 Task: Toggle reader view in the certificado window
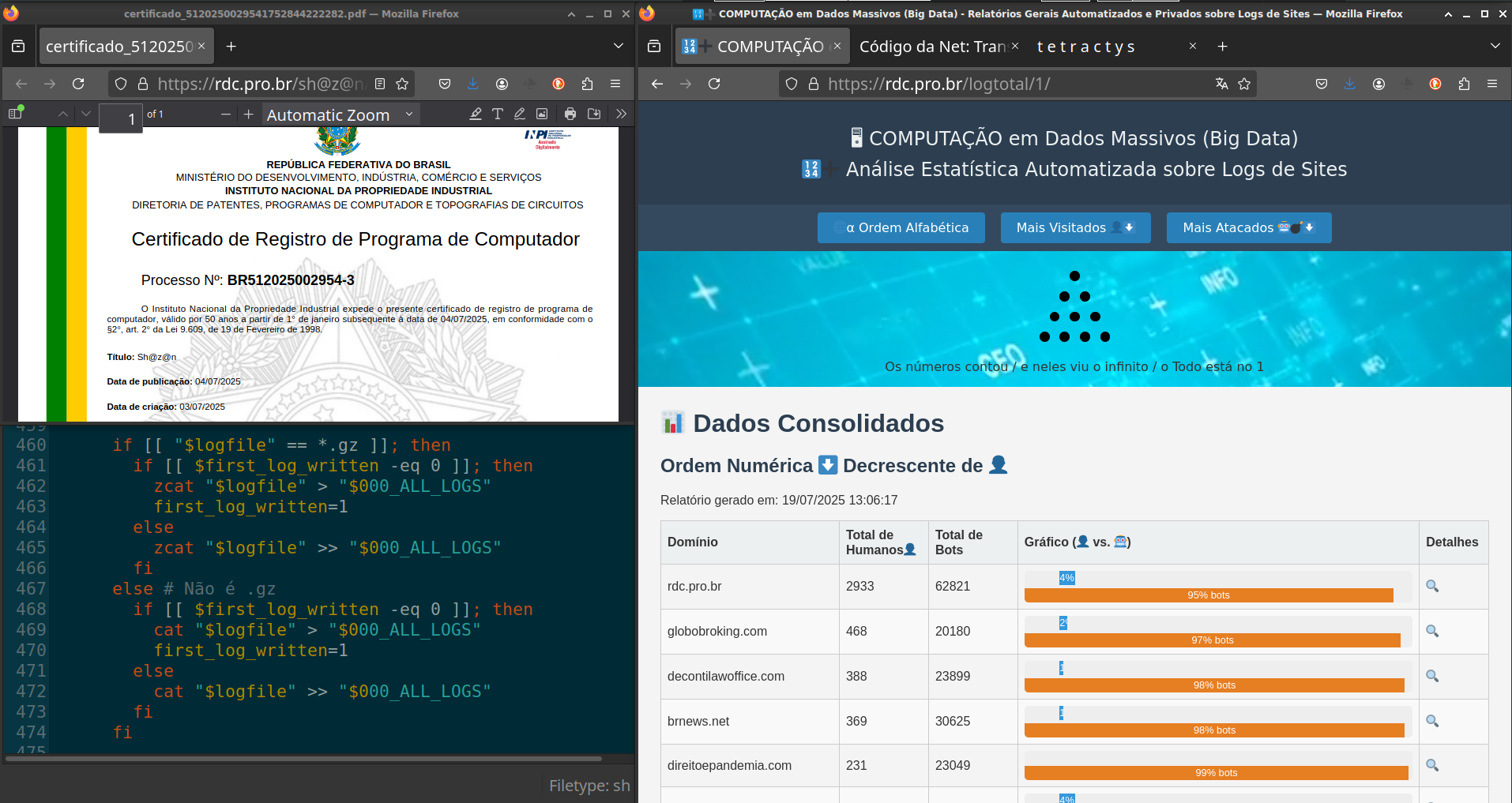pos(380,84)
